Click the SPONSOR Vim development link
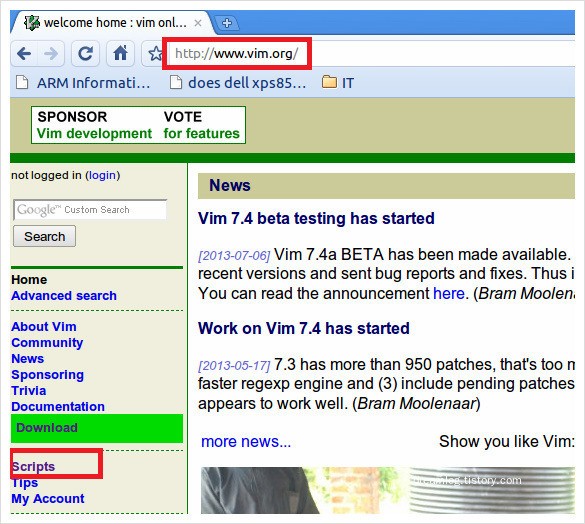 [94, 125]
